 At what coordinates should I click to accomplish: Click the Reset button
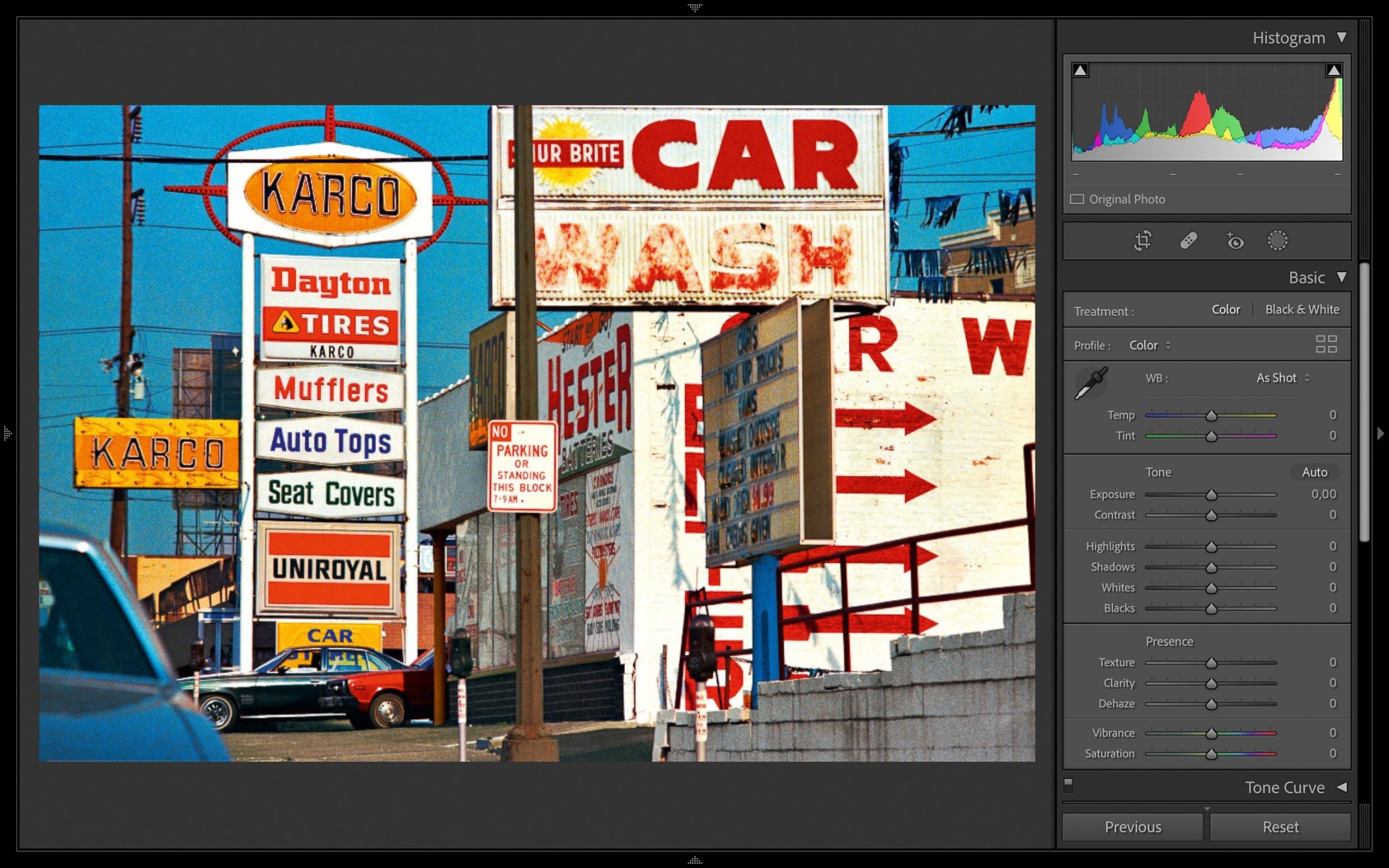pos(1280,827)
